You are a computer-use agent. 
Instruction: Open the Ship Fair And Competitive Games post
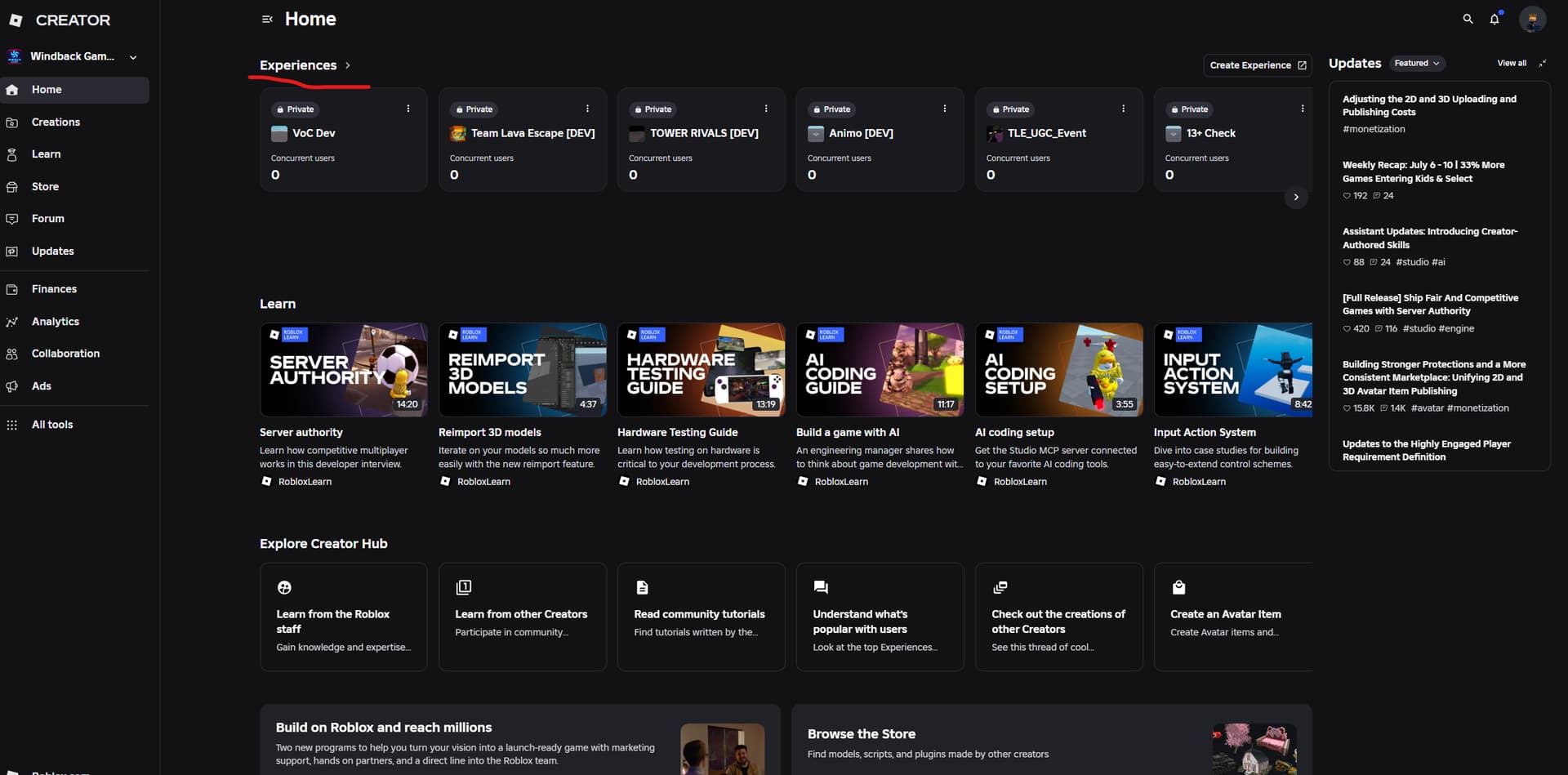[x=1431, y=305]
